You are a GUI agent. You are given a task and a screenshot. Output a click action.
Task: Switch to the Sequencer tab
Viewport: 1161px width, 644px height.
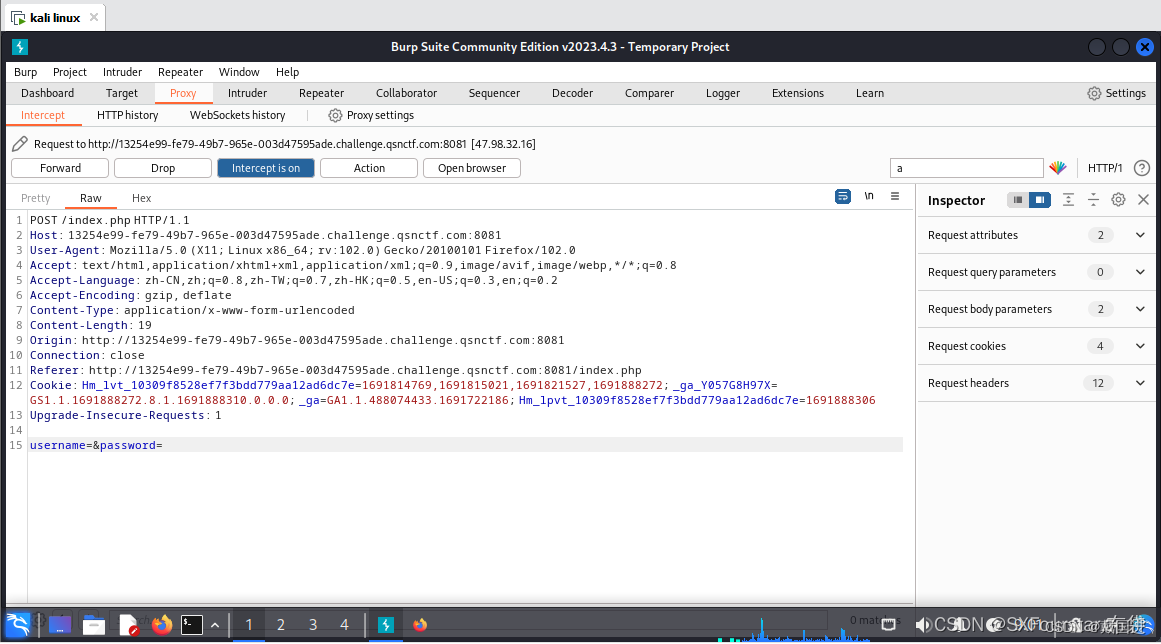[x=494, y=93]
